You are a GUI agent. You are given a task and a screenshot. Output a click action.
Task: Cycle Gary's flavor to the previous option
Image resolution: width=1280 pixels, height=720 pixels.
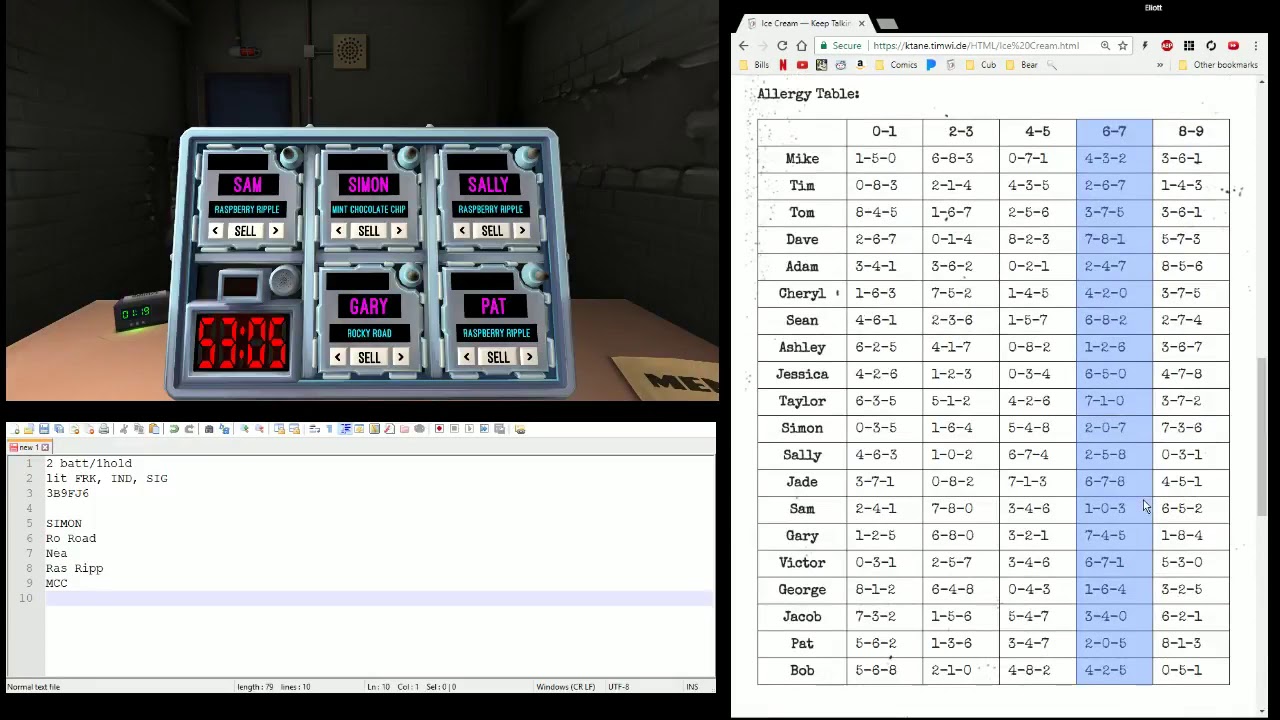pos(338,357)
